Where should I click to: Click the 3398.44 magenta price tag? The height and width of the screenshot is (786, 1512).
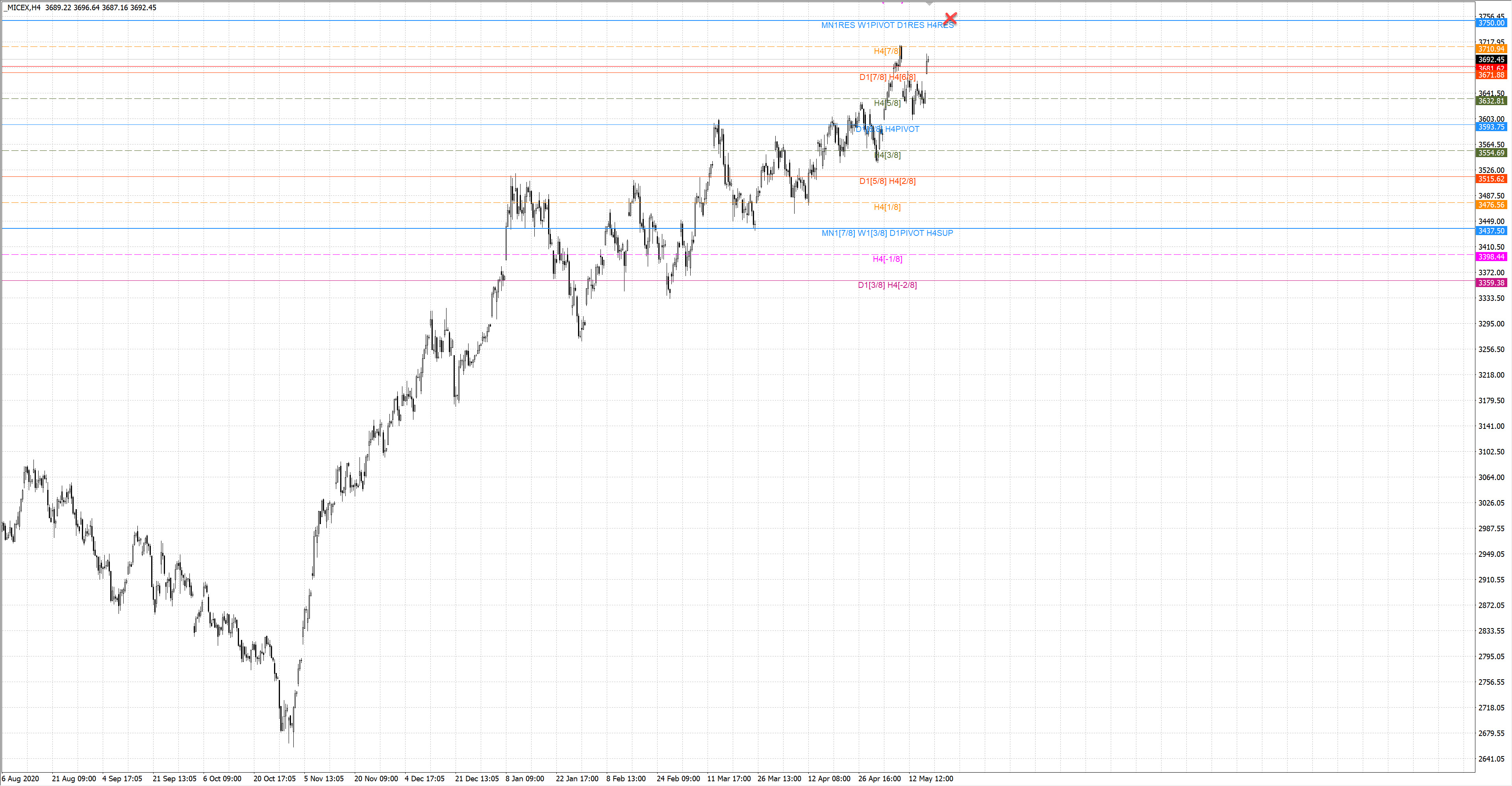[1491, 256]
